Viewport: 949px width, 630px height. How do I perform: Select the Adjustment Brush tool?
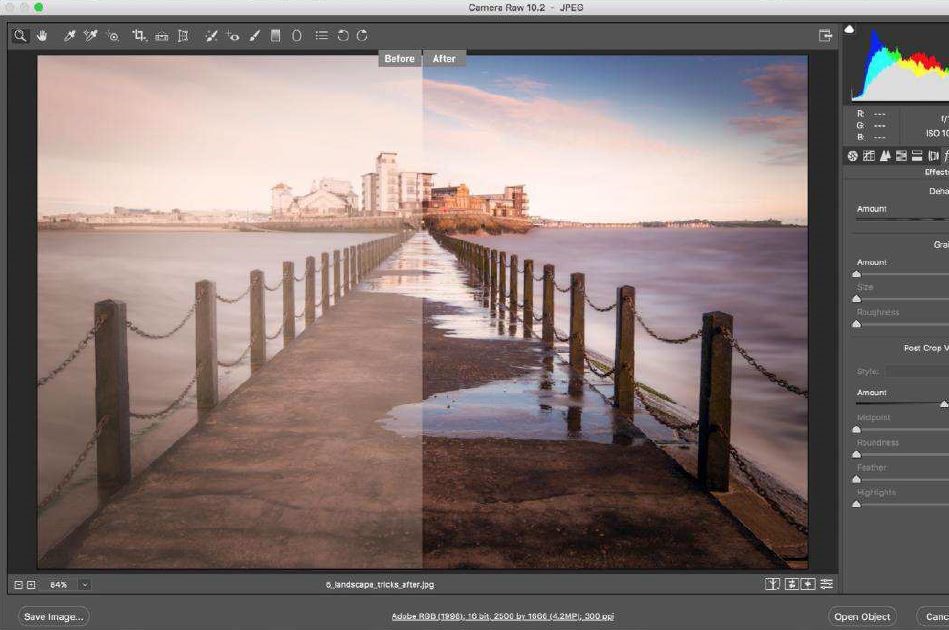(255, 36)
